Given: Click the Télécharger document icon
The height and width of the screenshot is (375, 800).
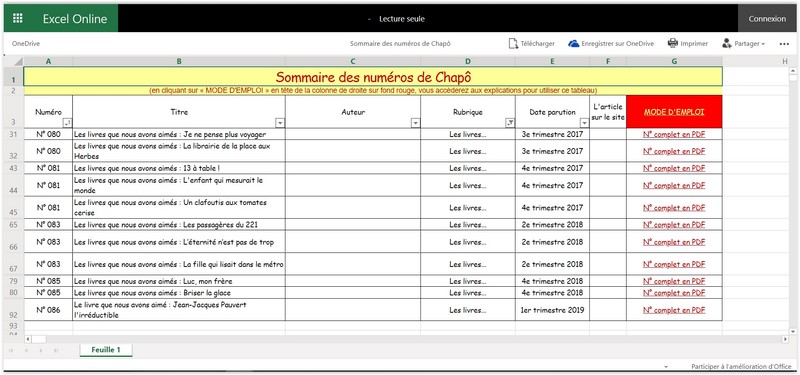Looking at the screenshot, I should [x=513, y=44].
